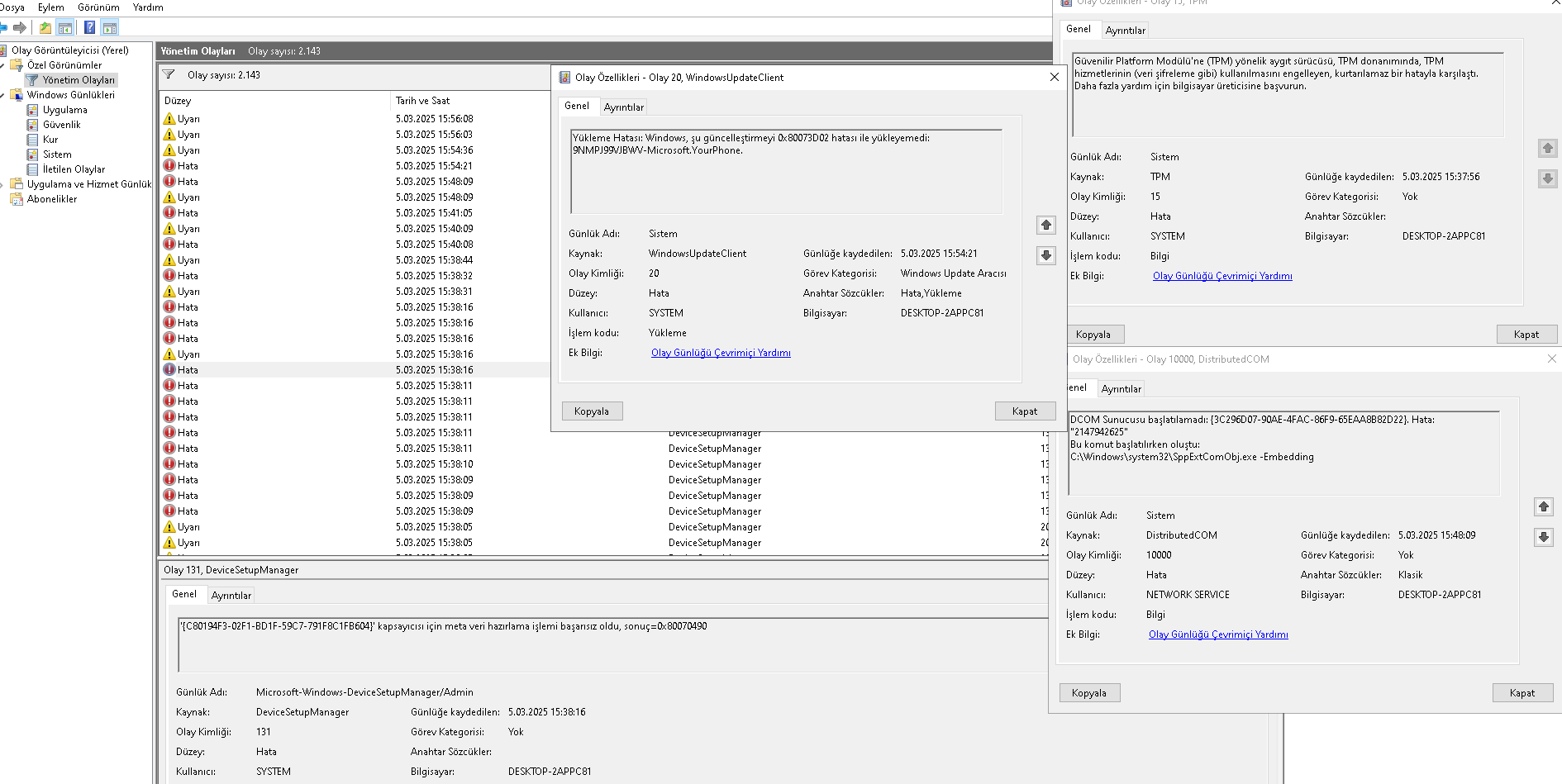The width and height of the screenshot is (1562, 784).
Task: Click the filter funnel icon above the event list
Action: tap(169, 75)
